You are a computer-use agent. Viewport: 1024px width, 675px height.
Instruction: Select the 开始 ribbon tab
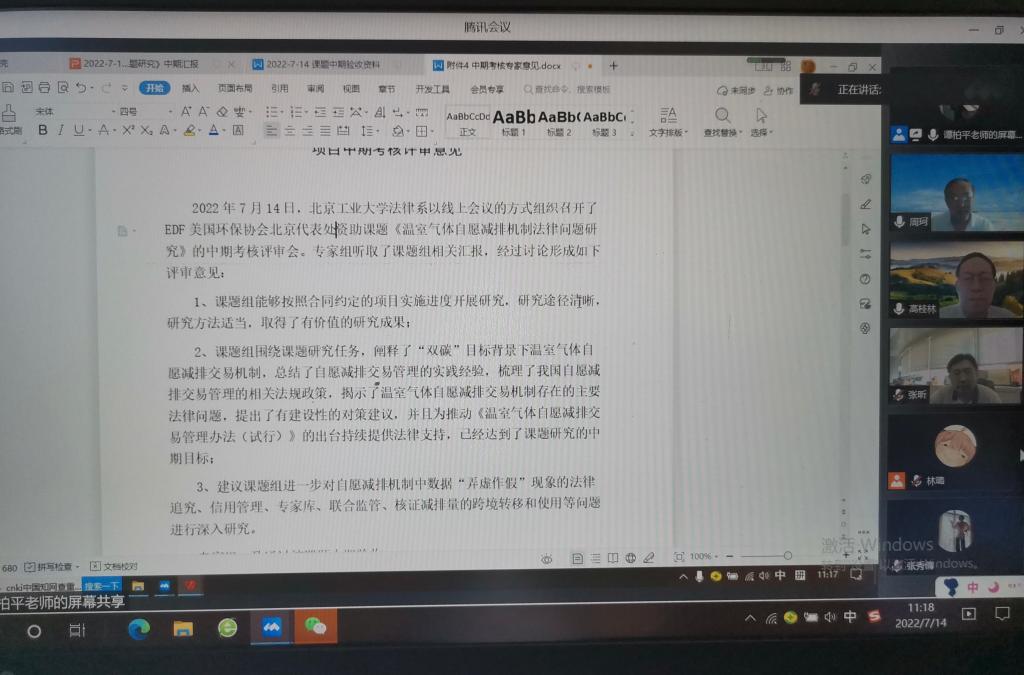coord(154,88)
